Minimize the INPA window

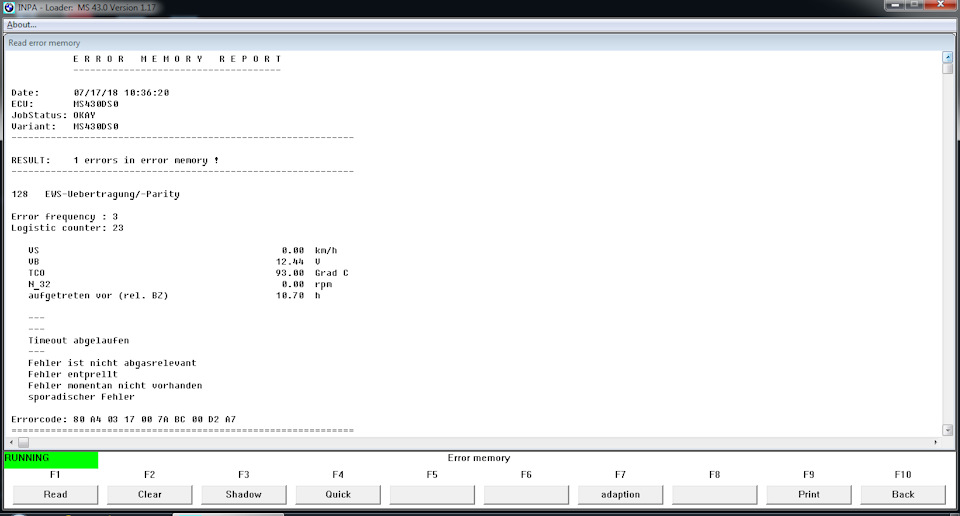point(894,6)
